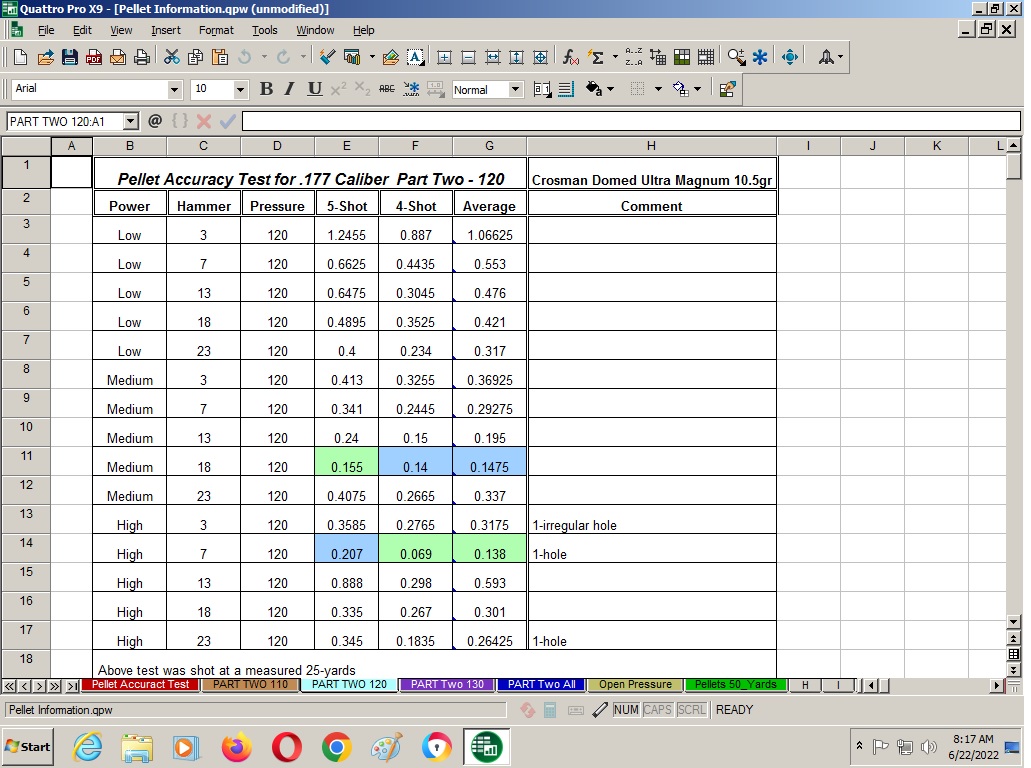
Task: Open Selection Properties icon in property bar
Action: click(x=727, y=89)
